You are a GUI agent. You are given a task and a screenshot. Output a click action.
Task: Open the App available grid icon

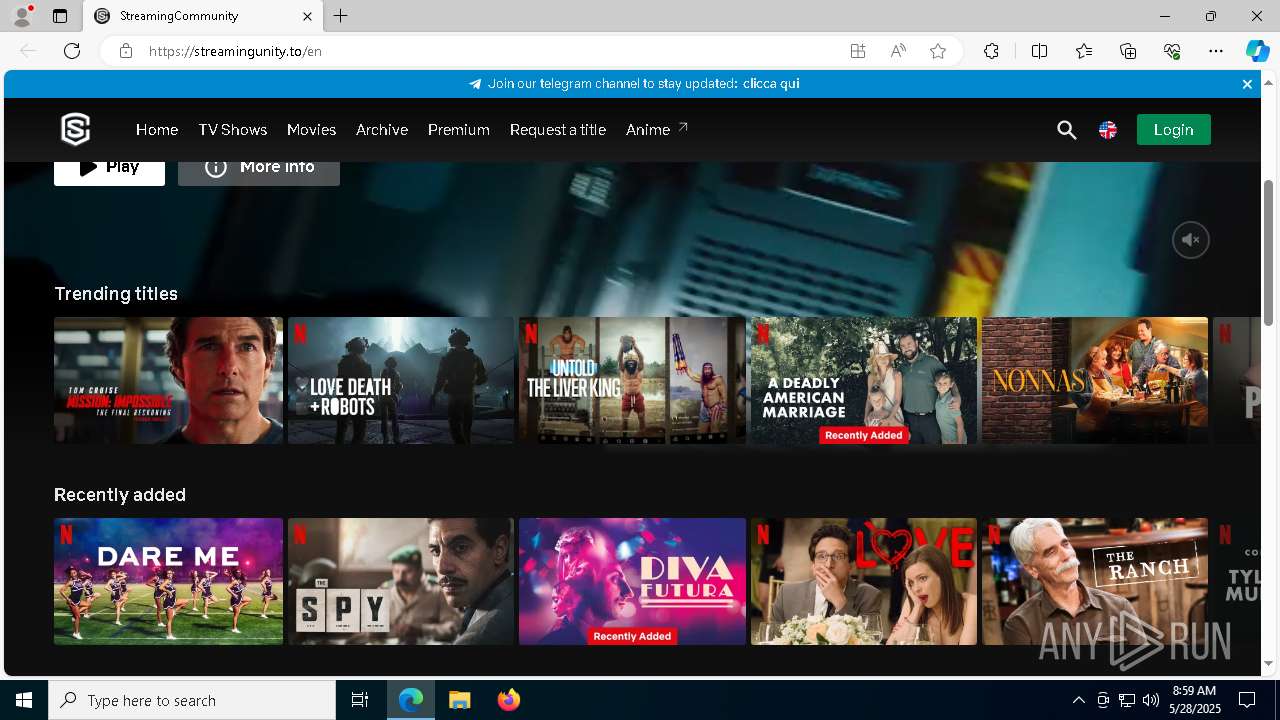858,51
